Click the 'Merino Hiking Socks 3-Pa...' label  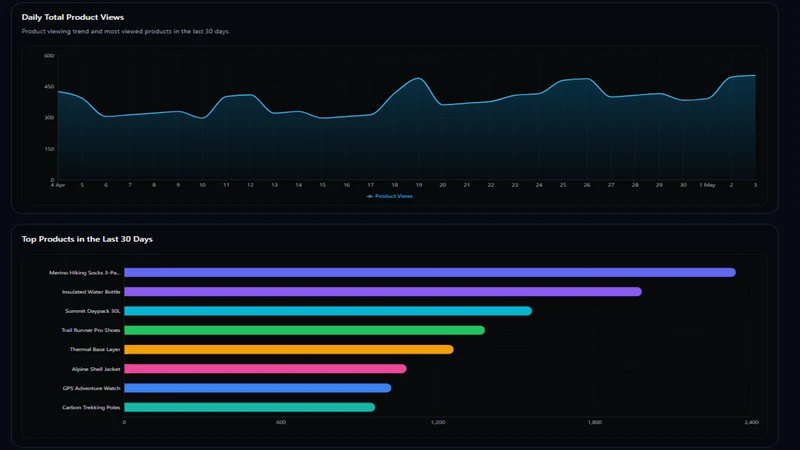point(85,272)
